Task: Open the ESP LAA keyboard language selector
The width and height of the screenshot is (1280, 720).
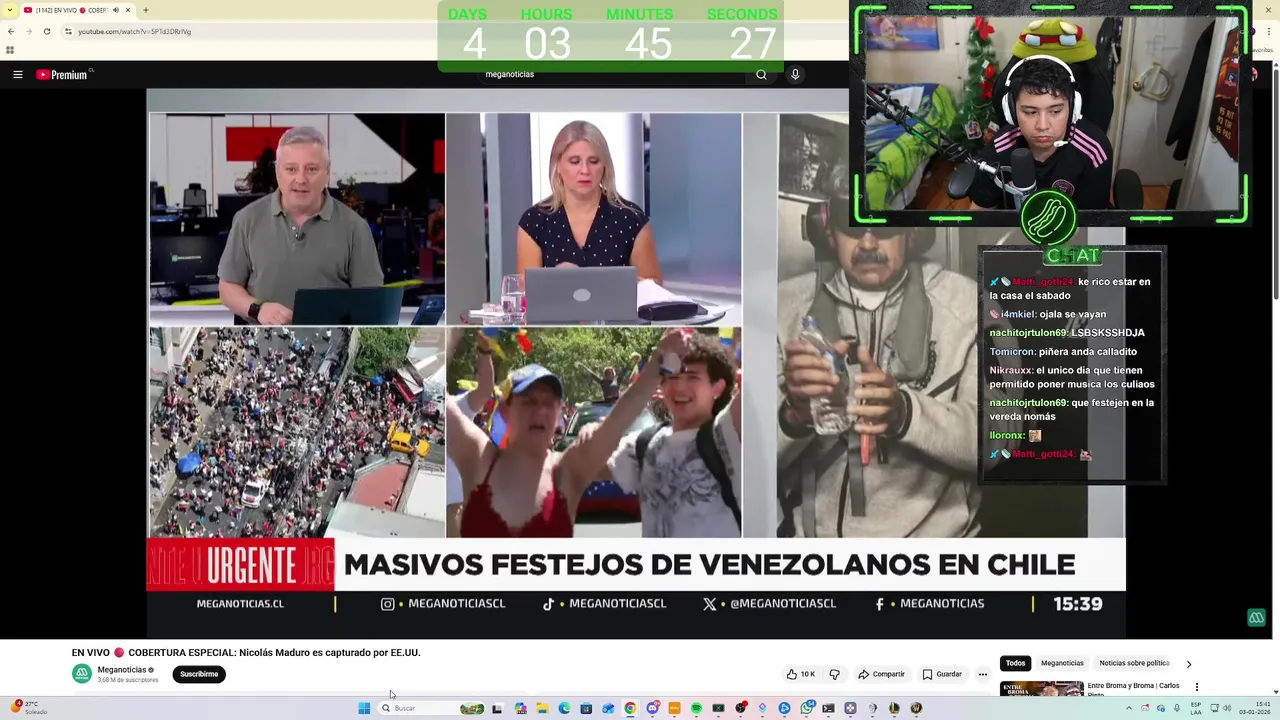Action: [x=1196, y=708]
